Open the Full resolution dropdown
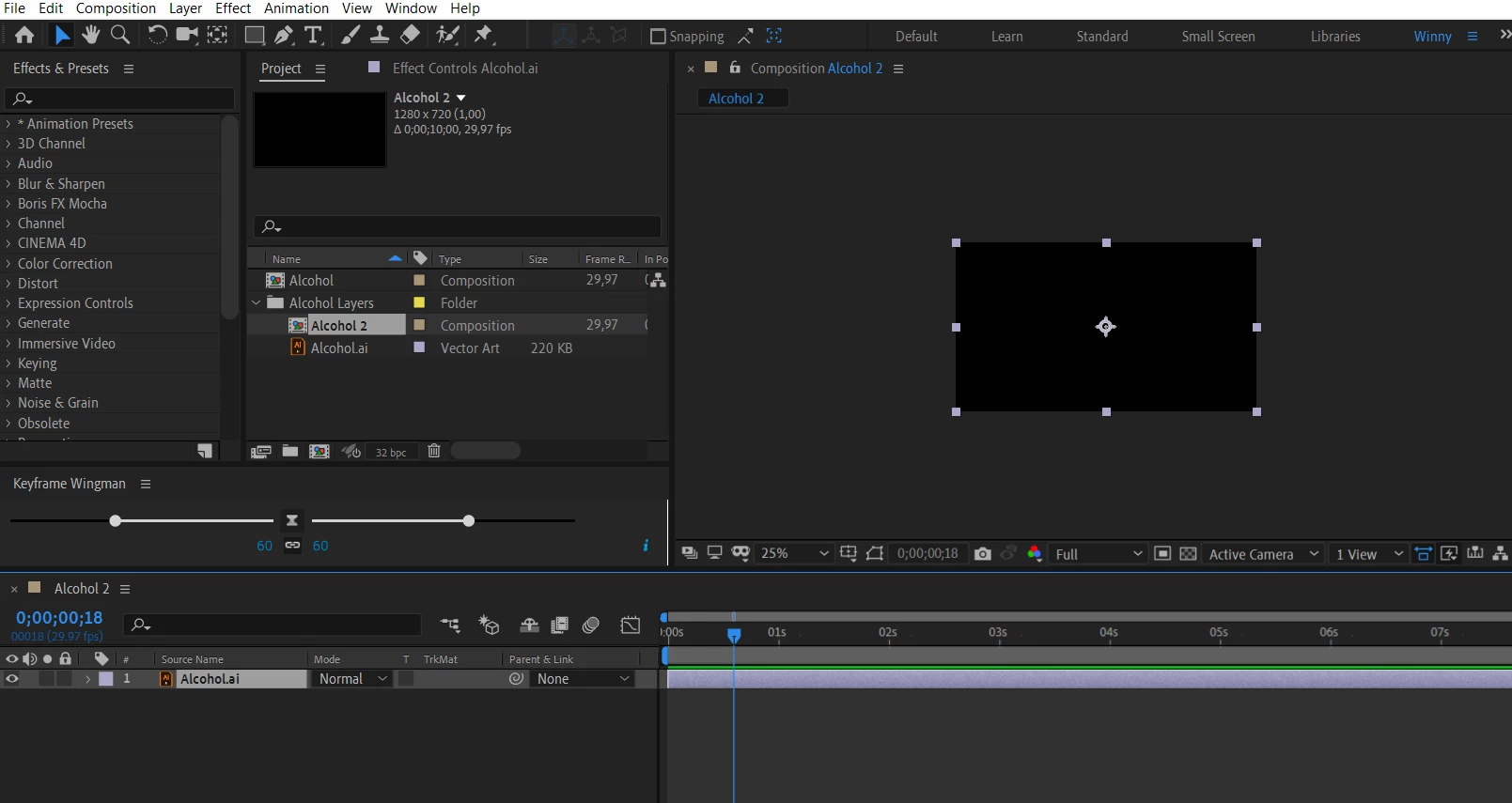Image resolution: width=1512 pixels, height=803 pixels. [1099, 554]
